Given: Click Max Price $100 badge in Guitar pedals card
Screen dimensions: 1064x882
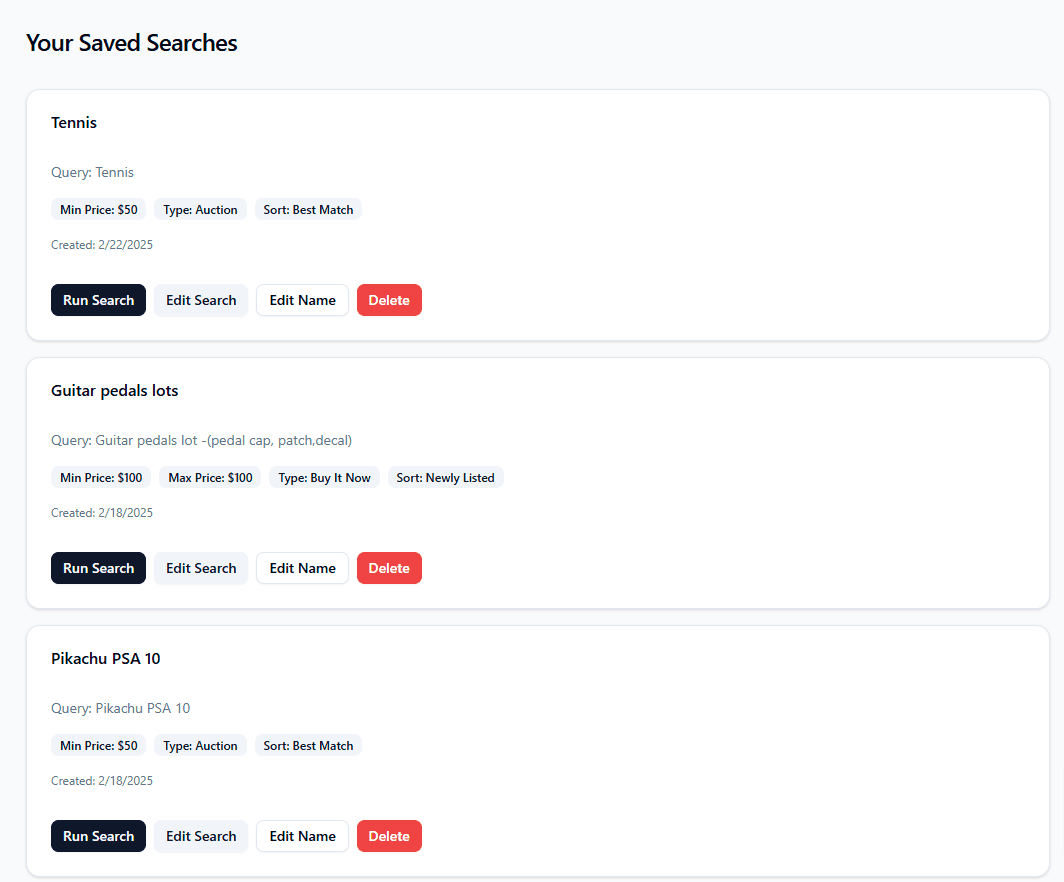Looking at the screenshot, I should (210, 477).
